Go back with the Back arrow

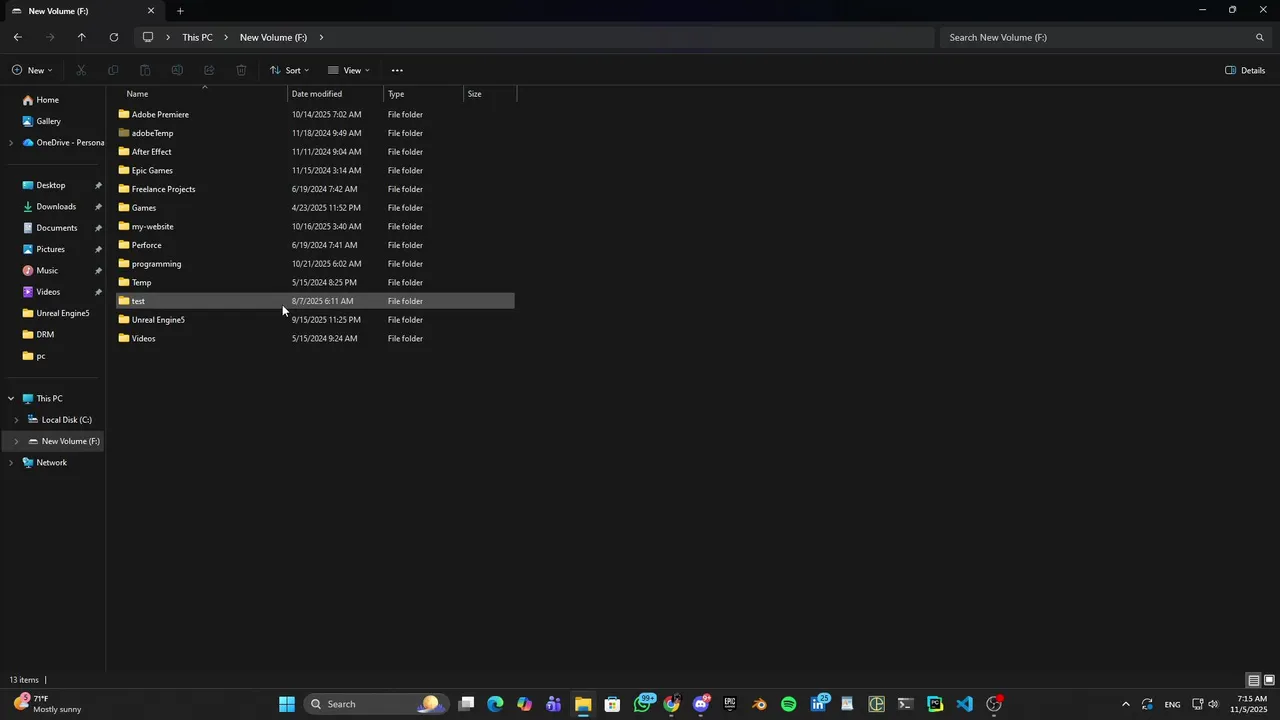coord(18,37)
